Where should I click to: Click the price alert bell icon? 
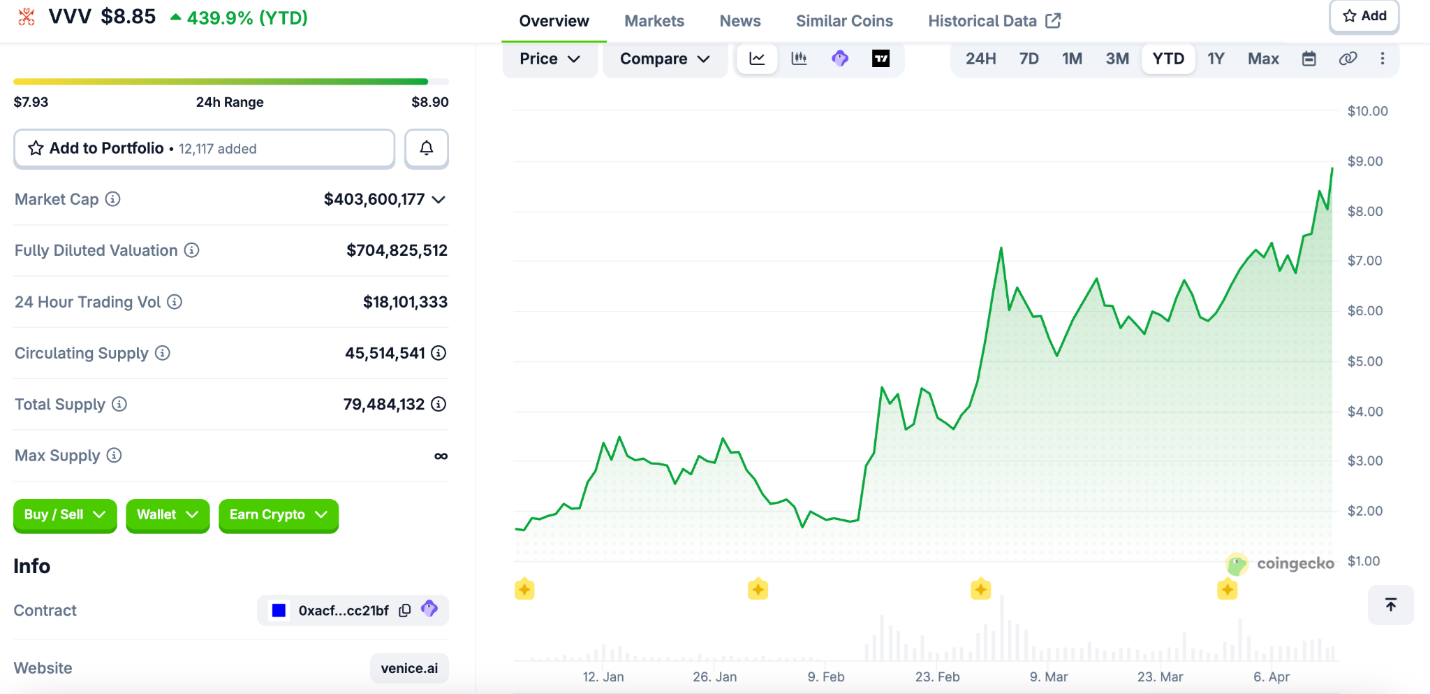(x=426, y=148)
